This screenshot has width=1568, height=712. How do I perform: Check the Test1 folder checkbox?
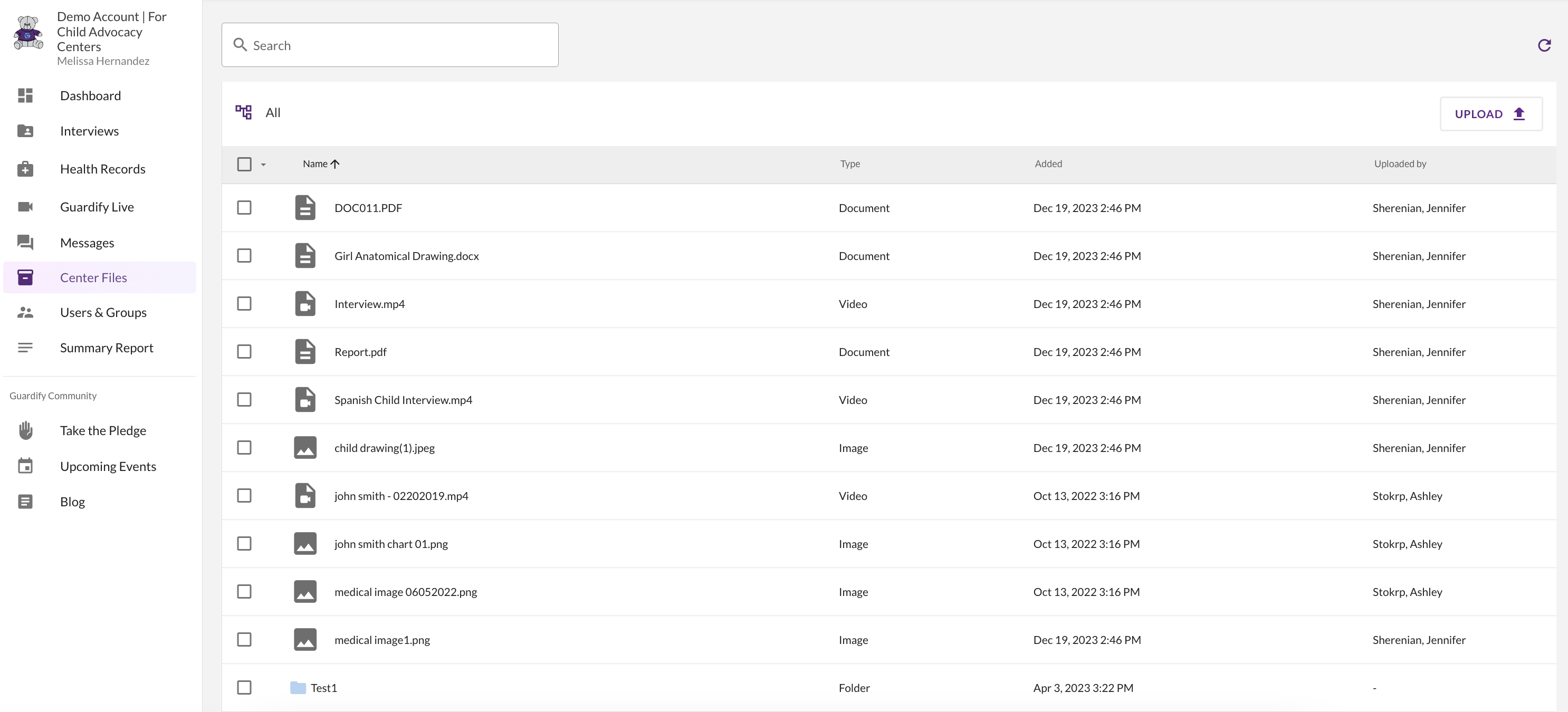point(244,688)
